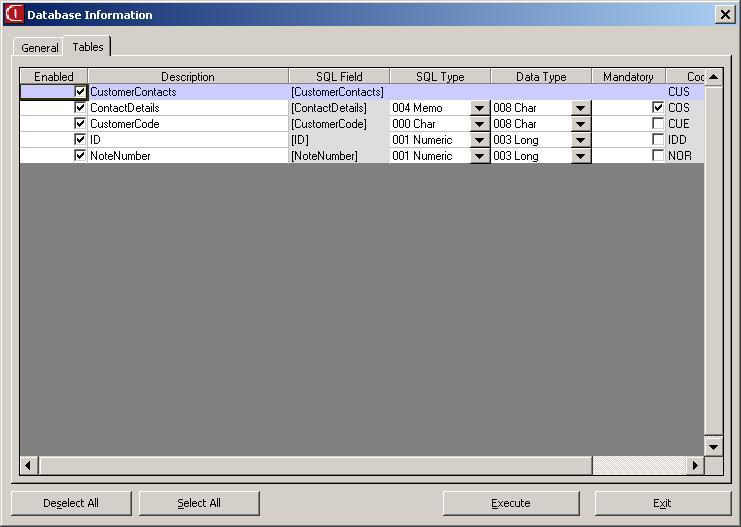Click the Description column header
Image resolution: width=741 pixels, height=527 pixels.
click(188, 77)
